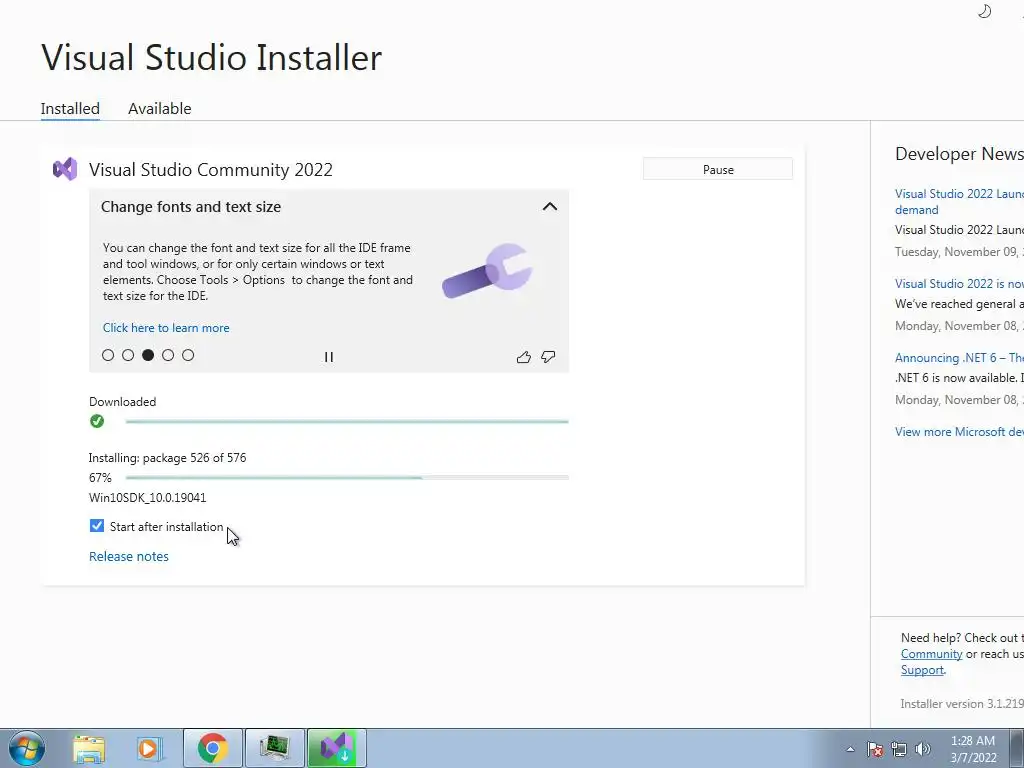Image resolution: width=1024 pixels, height=768 pixels.
Task: Select the second tip carousel dot
Action: (x=128, y=355)
